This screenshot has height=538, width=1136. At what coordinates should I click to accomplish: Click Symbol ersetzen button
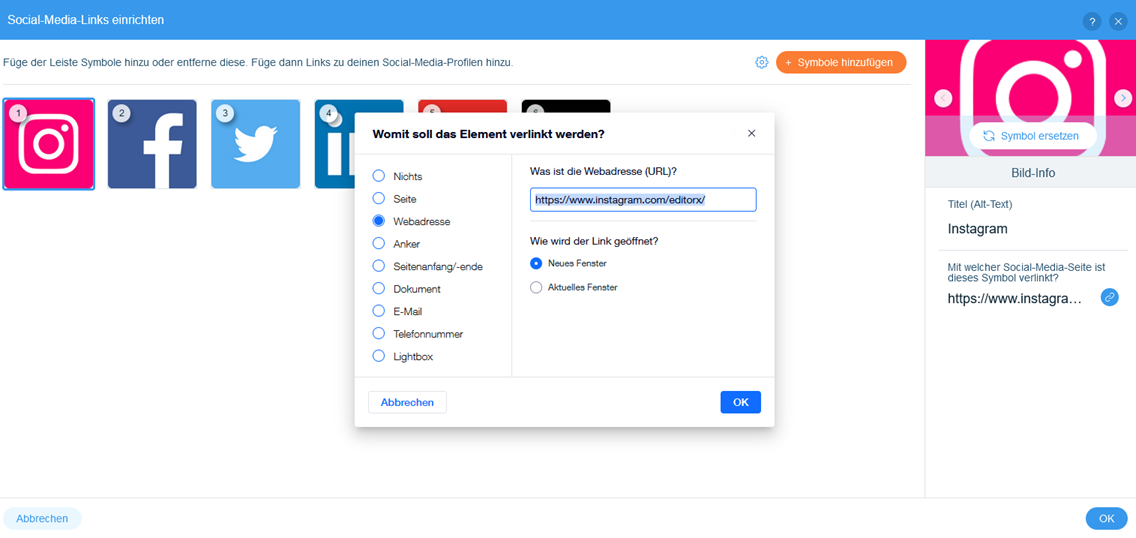click(1032, 135)
